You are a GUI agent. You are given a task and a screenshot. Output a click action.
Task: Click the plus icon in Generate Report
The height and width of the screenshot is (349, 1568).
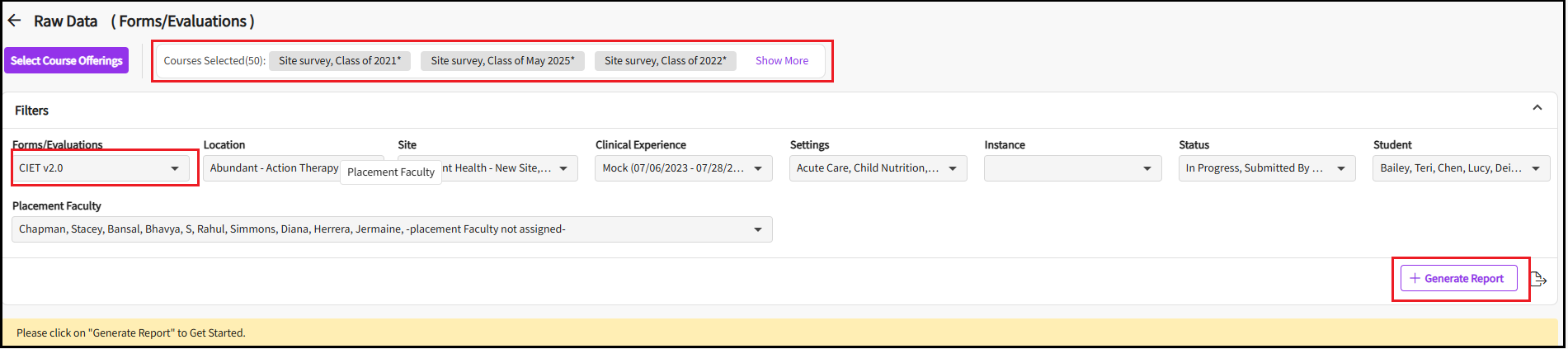[1415, 279]
